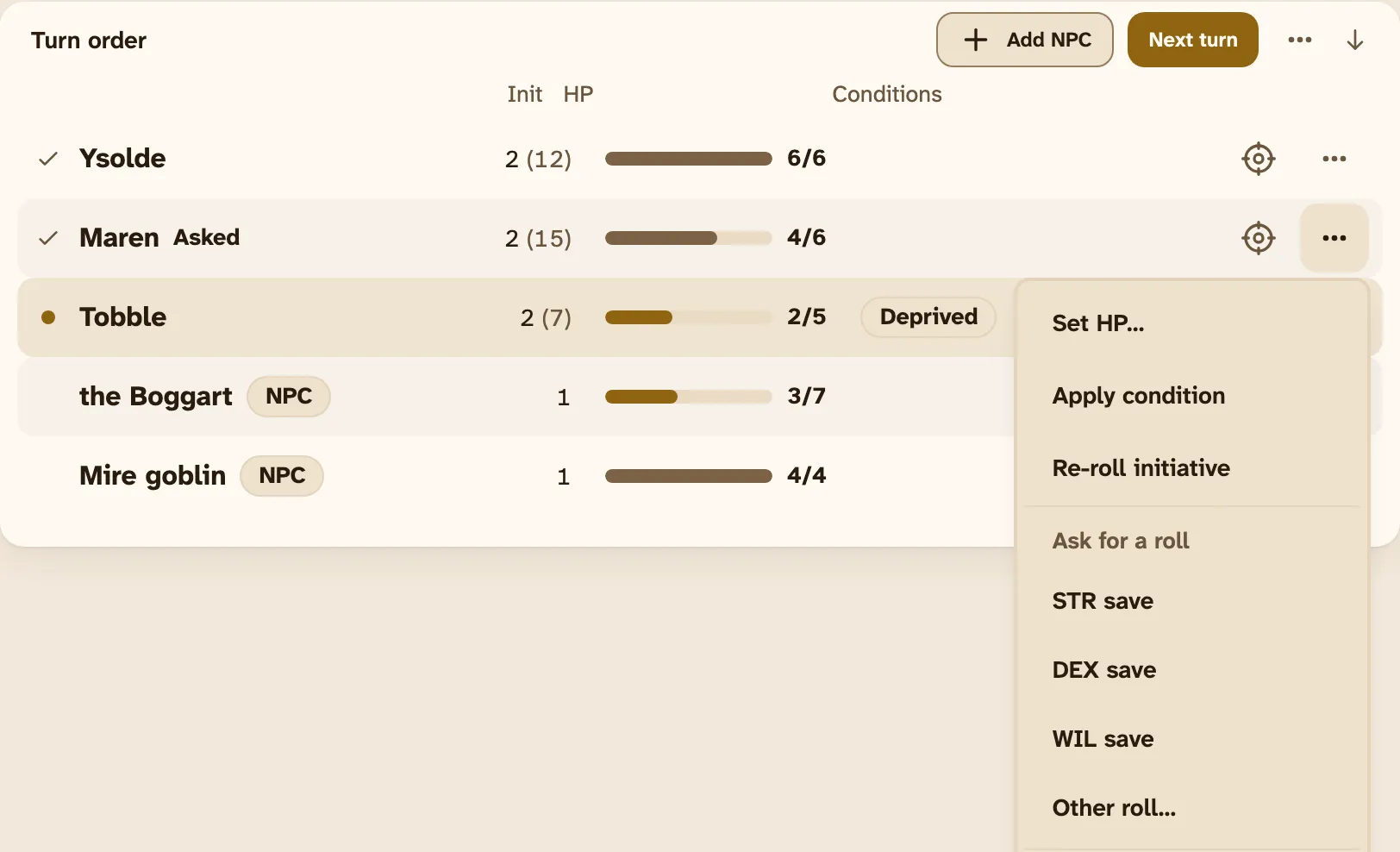Toggle the checkmark beside Maren
The width and height of the screenshot is (1400, 852).
coord(48,238)
